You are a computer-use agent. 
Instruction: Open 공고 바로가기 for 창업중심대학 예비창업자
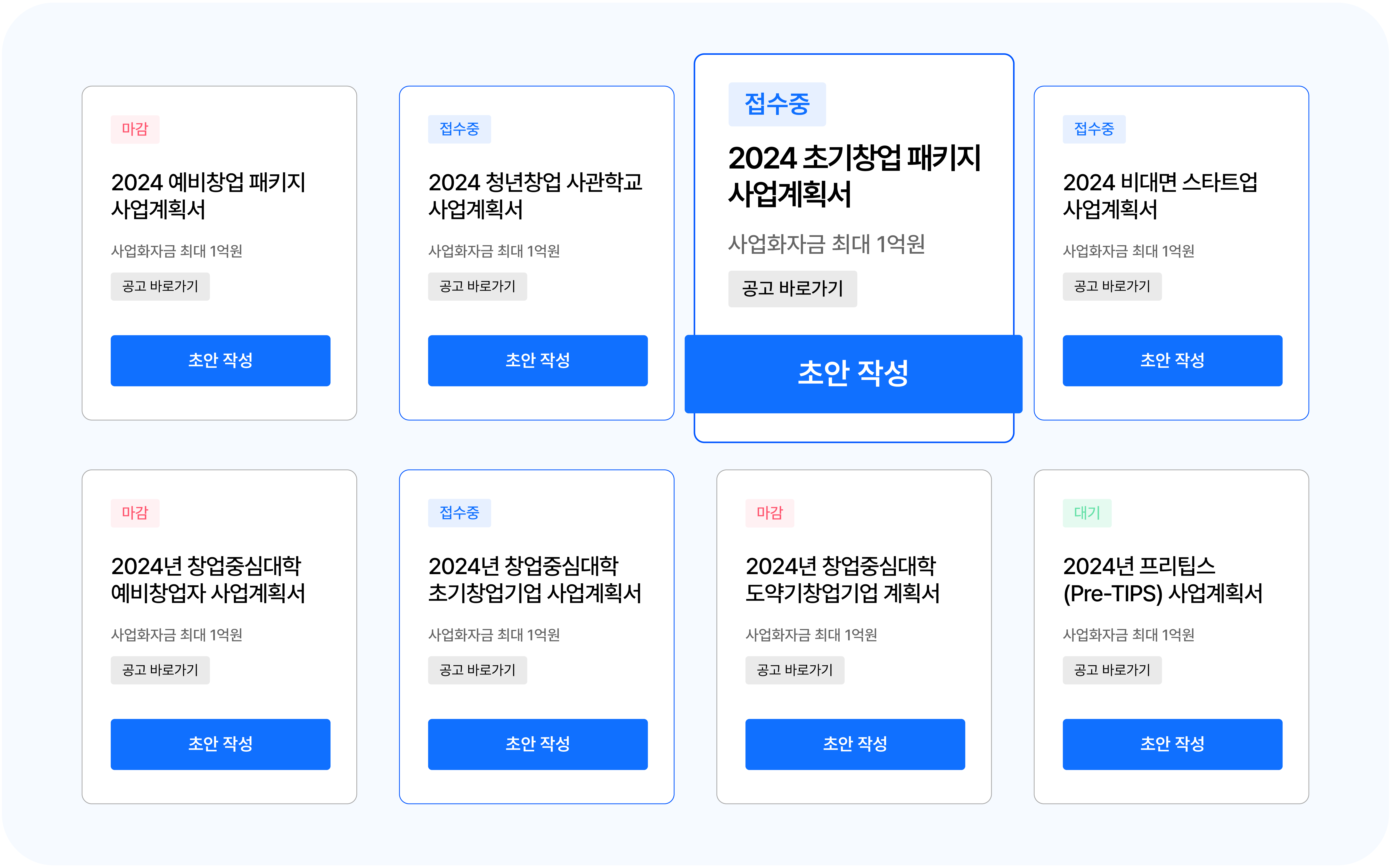pyautogui.click(x=160, y=670)
